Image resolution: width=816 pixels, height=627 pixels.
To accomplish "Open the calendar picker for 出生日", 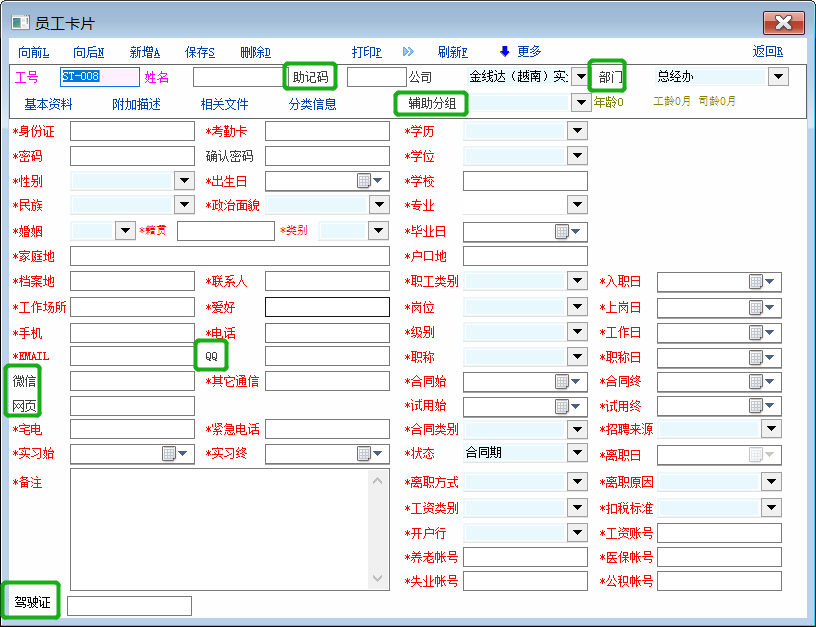I will tap(363, 181).
